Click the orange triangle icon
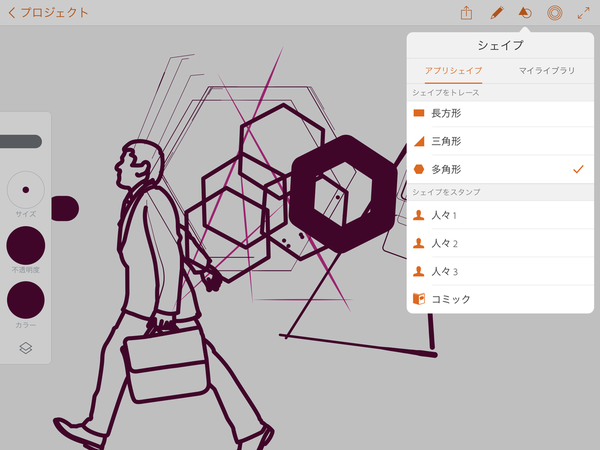Viewport: 600px width, 450px height. click(x=419, y=141)
